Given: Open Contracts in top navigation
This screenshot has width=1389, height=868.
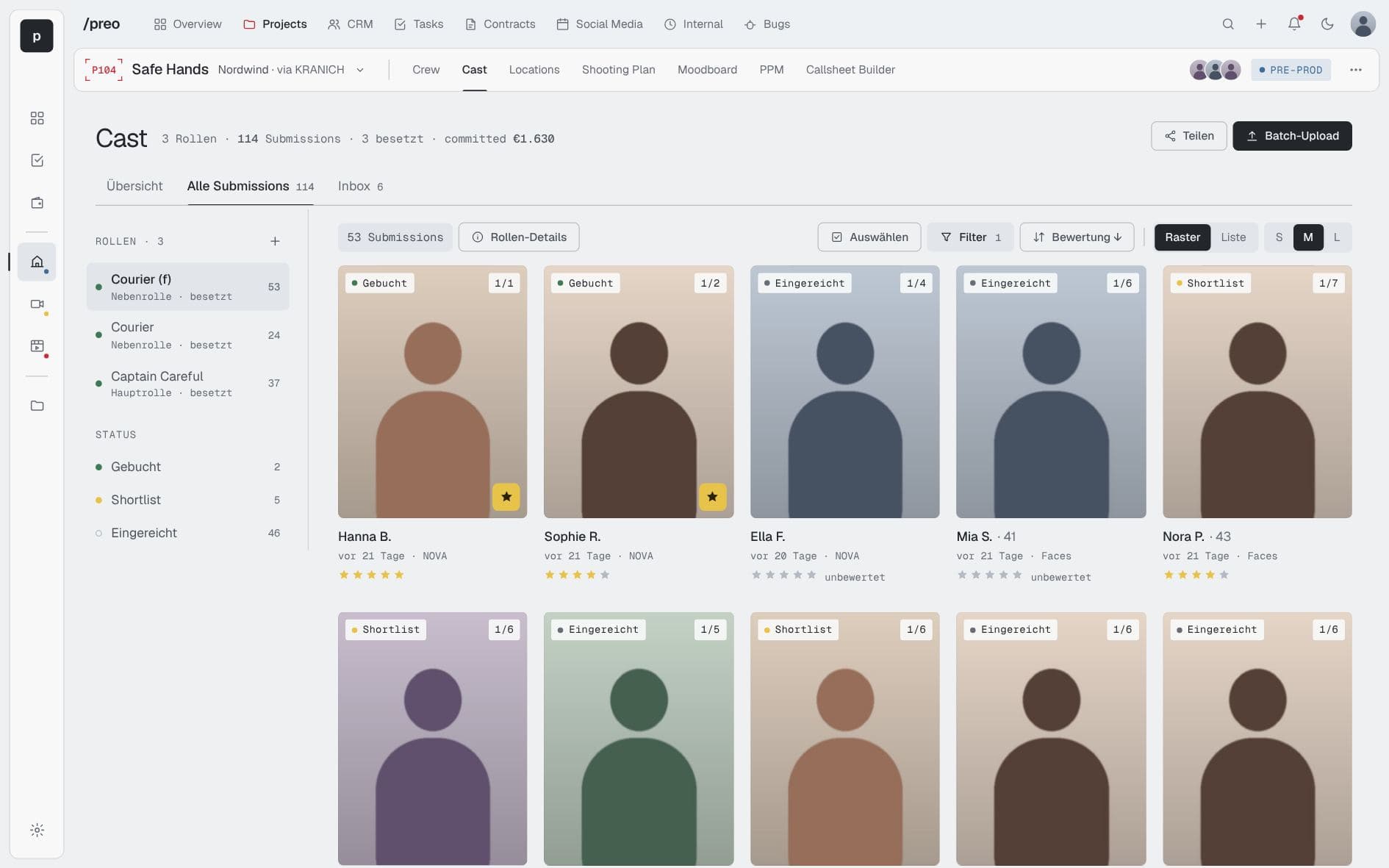Looking at the screenshot, I should pos(500,24).
